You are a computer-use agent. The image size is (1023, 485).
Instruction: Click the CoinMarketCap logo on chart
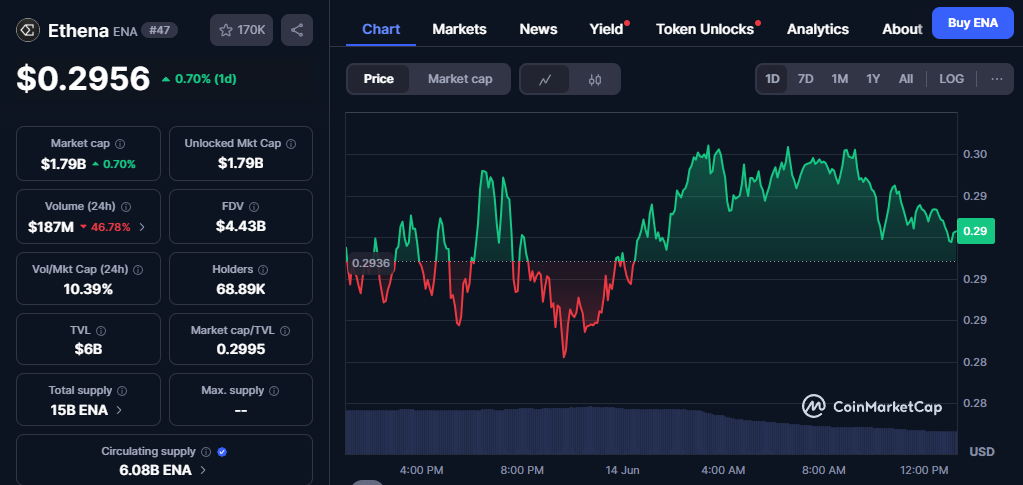pos(872,407)
